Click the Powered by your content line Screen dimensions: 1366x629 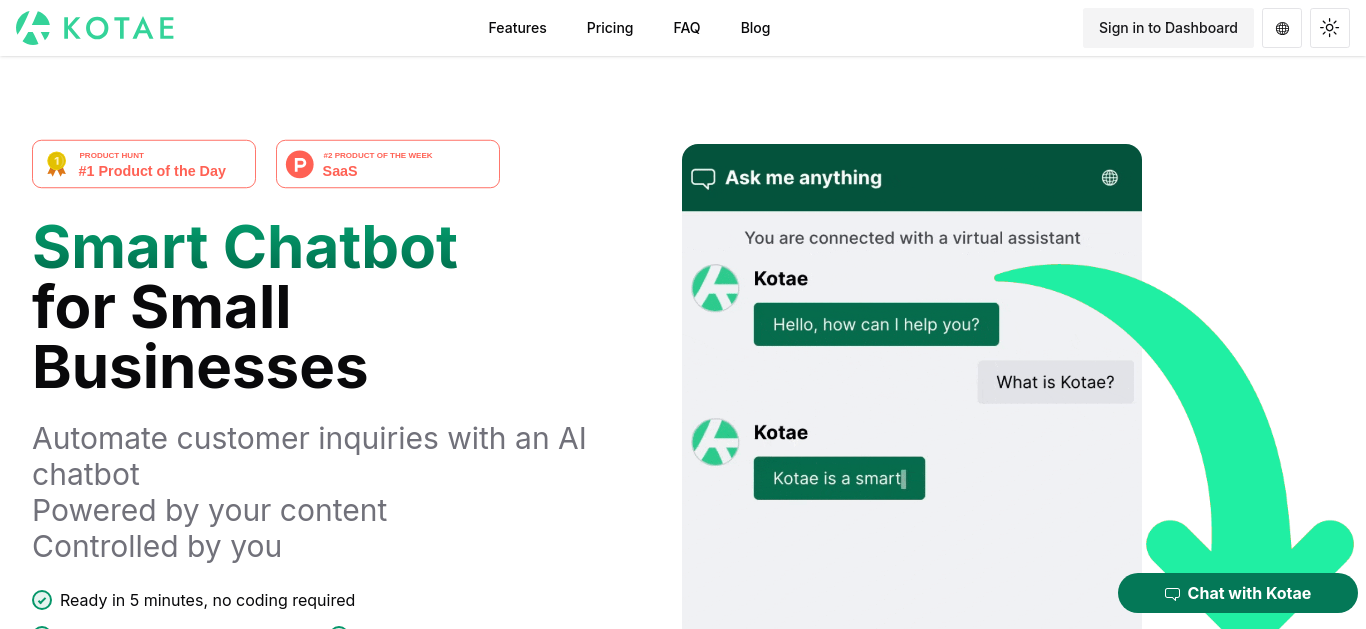[x=210, y=511]
